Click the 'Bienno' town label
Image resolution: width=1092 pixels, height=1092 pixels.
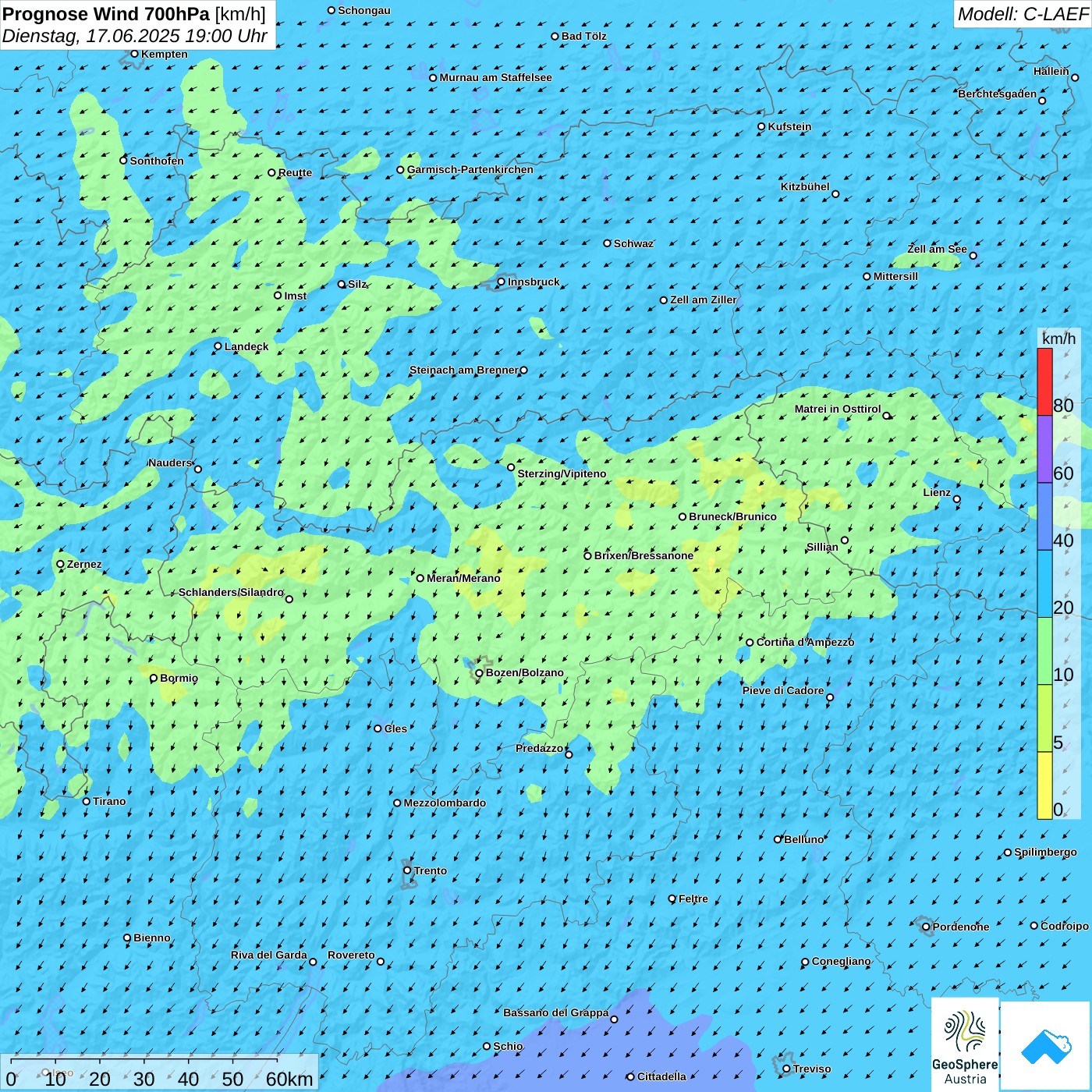coord(152,938)
